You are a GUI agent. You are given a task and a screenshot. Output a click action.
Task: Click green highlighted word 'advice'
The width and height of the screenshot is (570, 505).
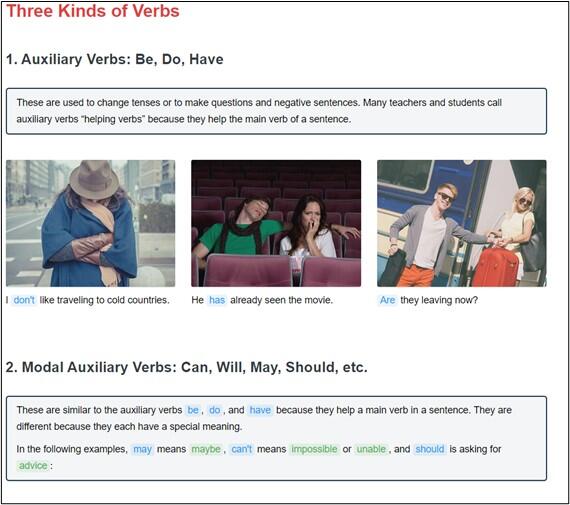click(x=33, y=466)
